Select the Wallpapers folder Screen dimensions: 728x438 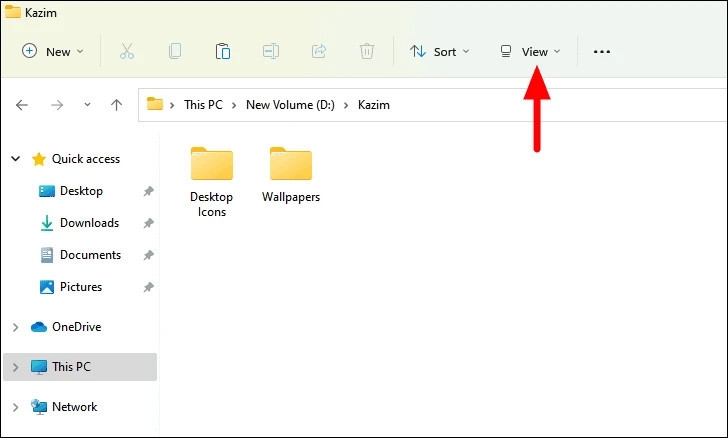(291, 175)
